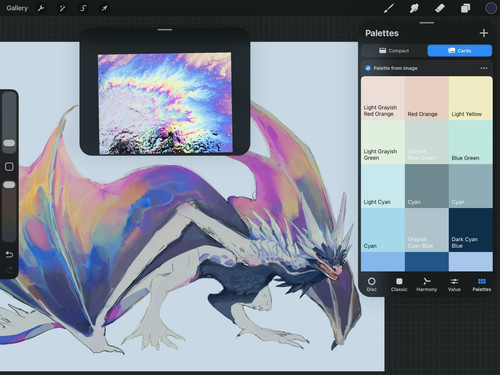
Task: Click the brush opacity slider handle
Action: coord(9,185)
